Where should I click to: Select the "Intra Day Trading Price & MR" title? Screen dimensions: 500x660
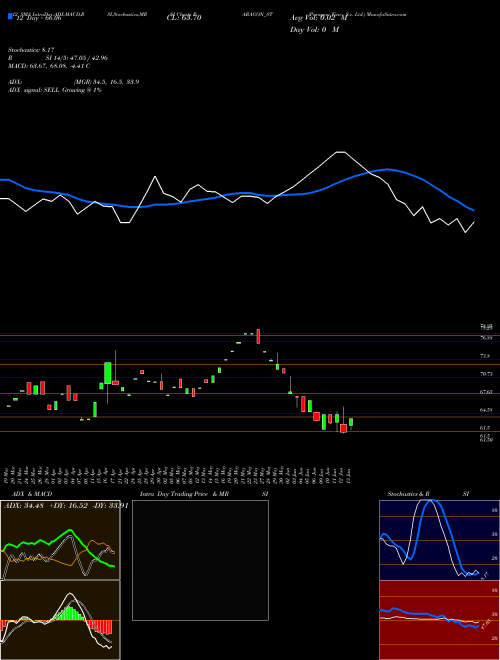(184, 494)
